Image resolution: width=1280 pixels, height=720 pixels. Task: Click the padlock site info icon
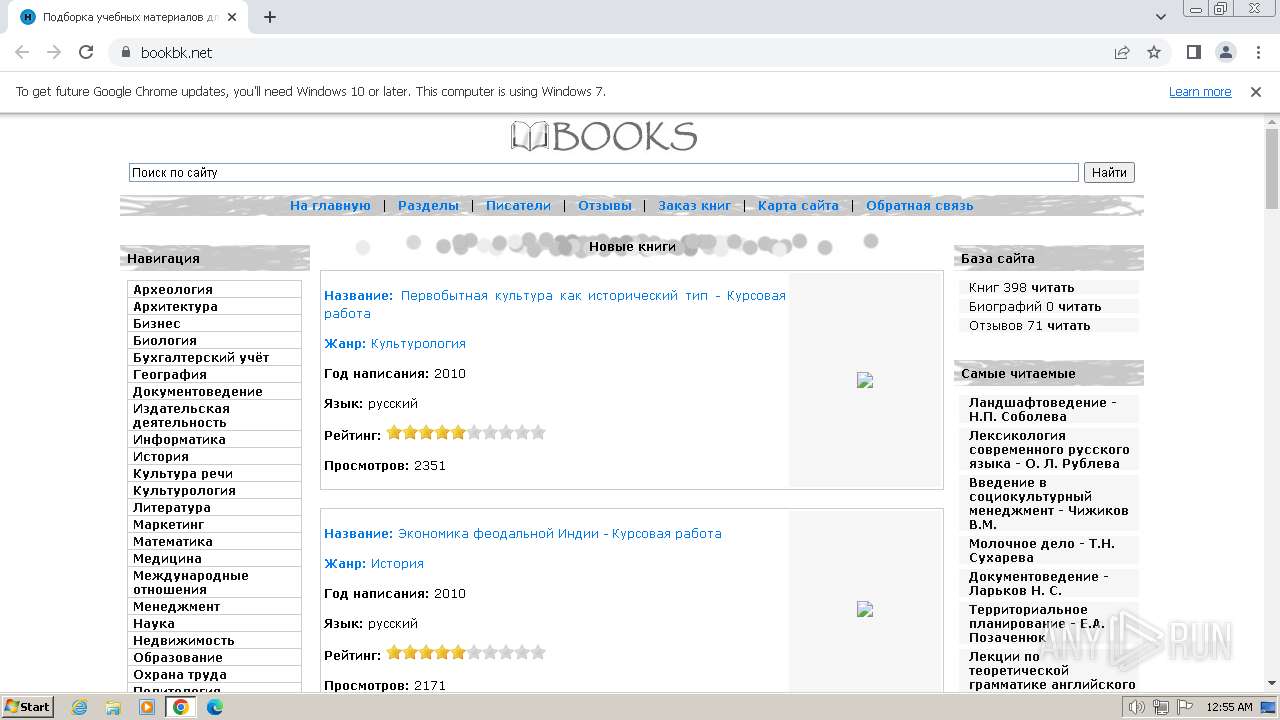125,52
